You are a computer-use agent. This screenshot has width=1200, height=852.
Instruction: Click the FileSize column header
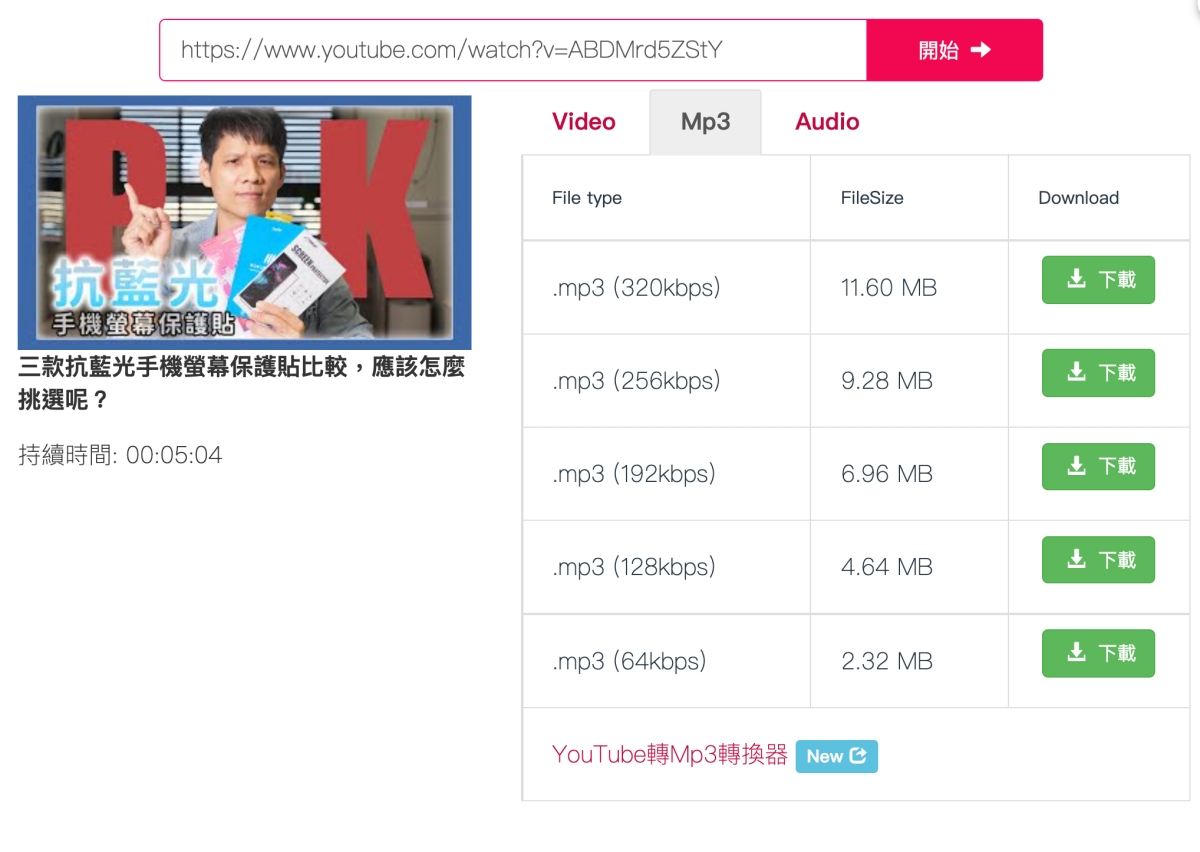(x=872, y=198)
